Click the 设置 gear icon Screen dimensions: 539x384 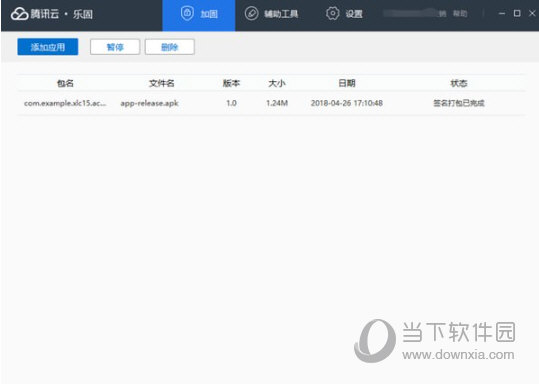332,13
